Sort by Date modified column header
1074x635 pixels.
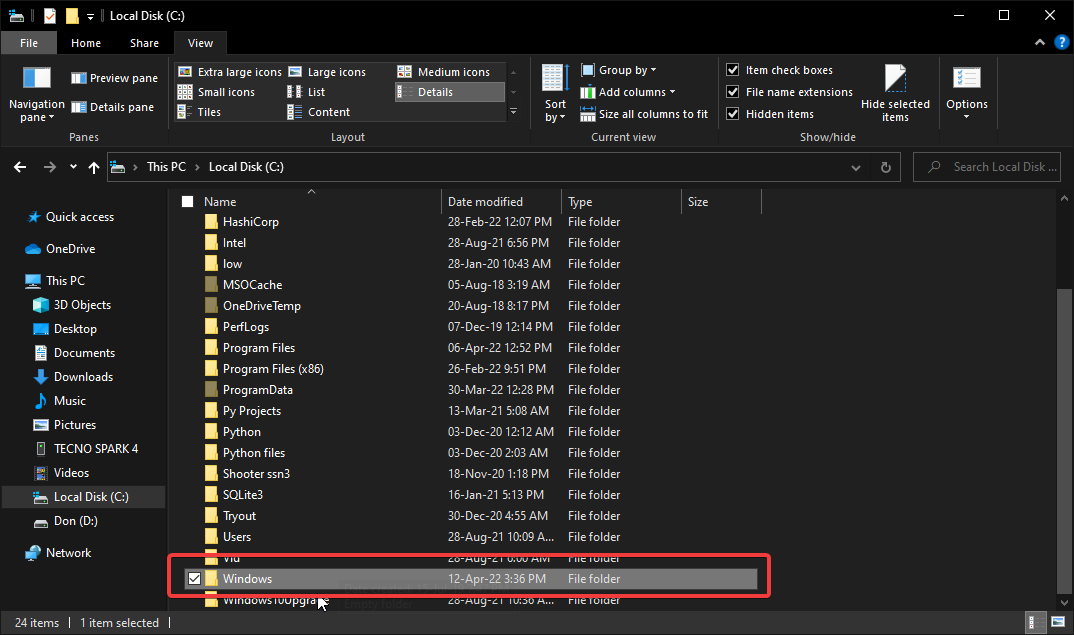[501, 201]
